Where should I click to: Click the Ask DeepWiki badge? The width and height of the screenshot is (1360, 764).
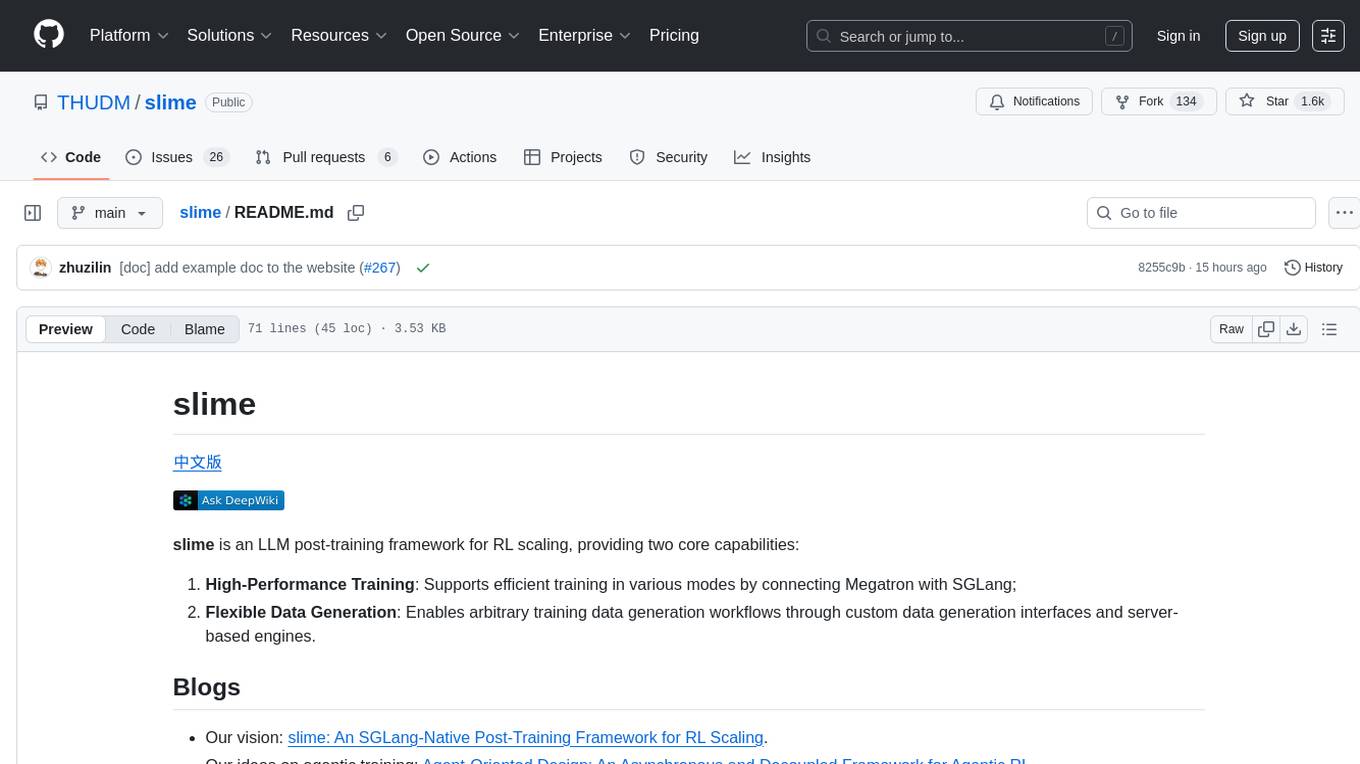pyautogui.click(x=228, y=500)
